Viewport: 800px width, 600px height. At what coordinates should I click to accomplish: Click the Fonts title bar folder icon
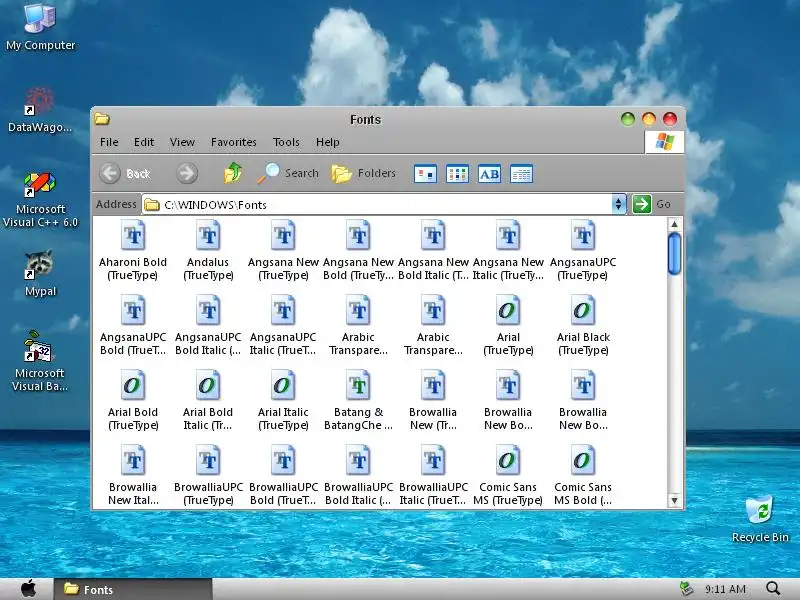click(x=102, y=119)
